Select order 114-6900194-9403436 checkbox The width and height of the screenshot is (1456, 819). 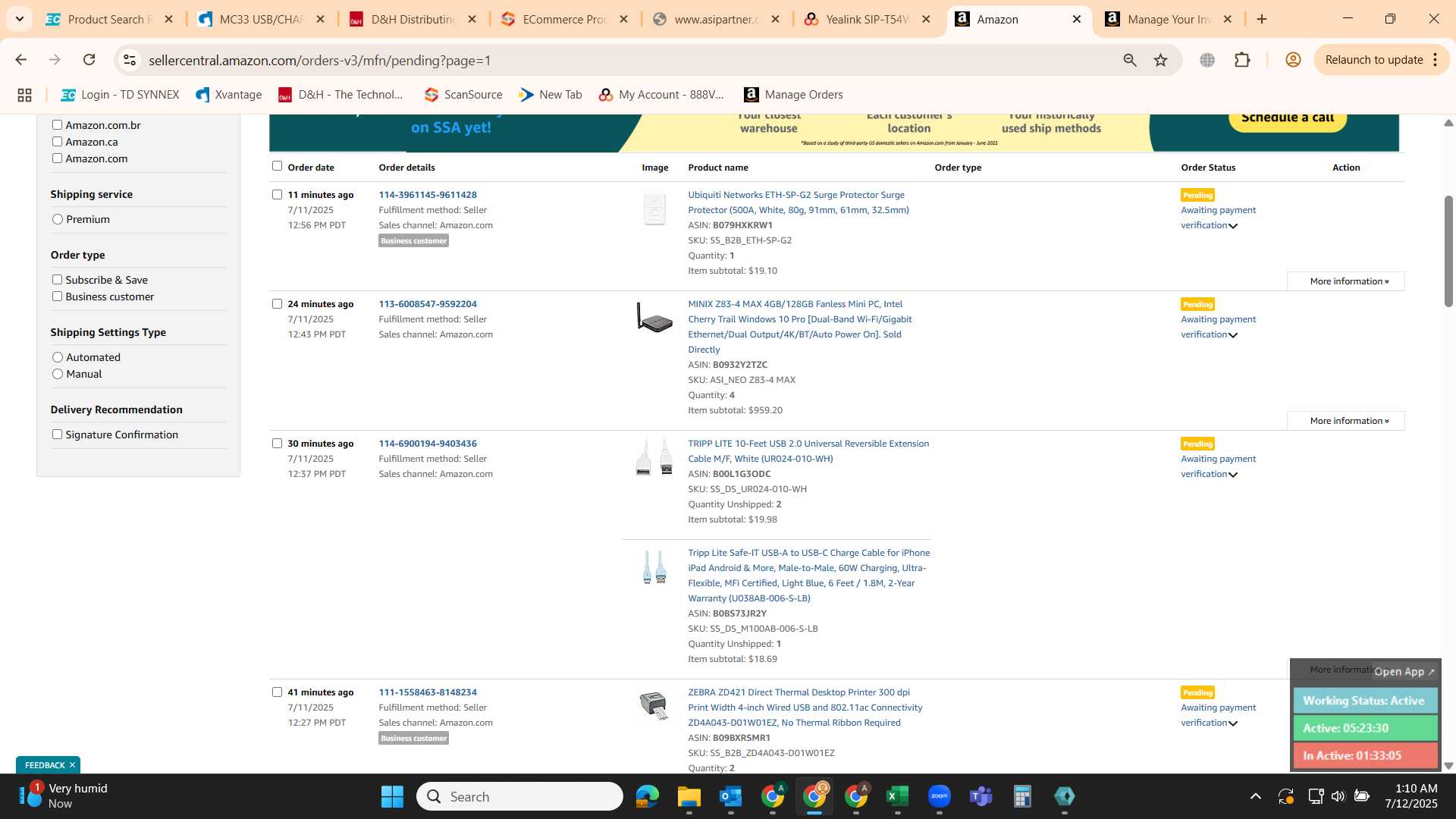(277, 444)
